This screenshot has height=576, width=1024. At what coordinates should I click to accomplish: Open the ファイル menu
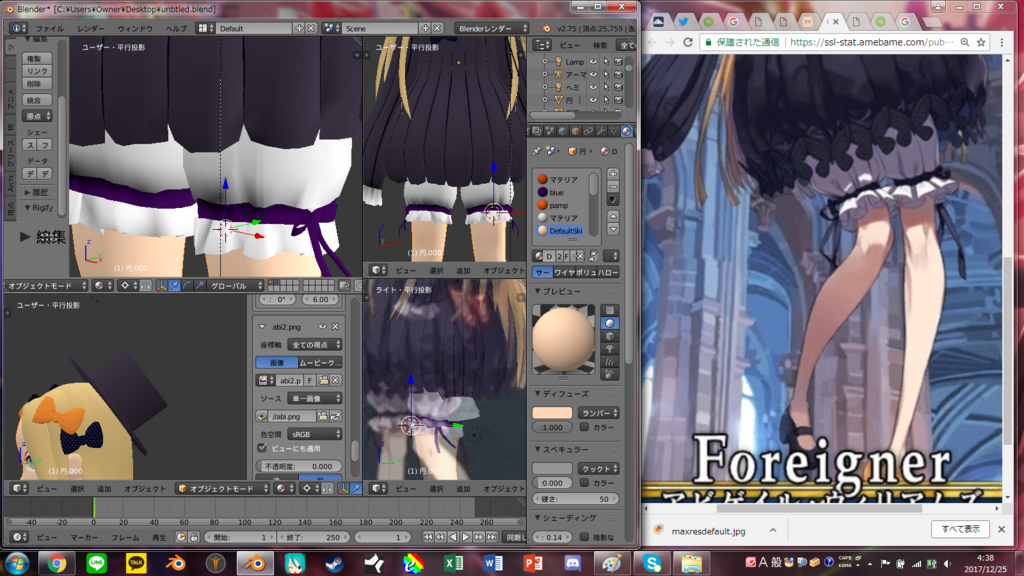pos(50,29)
